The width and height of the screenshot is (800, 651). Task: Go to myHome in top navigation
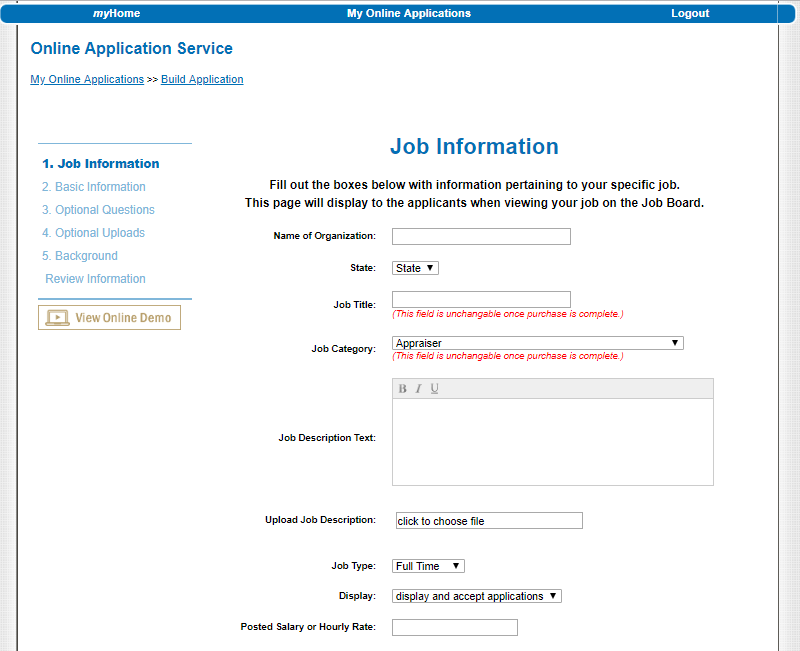(x=116, y=14)
